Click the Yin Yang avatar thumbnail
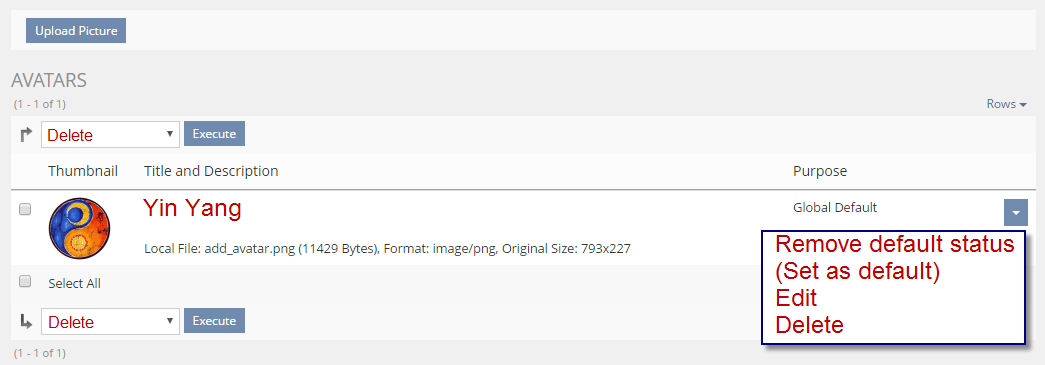Image resolution: width=1045 pixels, height=365 pixels. [x=79, y=228]
